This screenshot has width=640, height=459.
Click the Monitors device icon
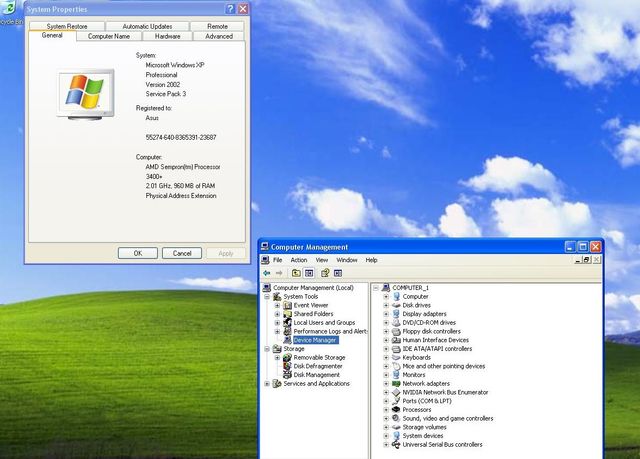point(396,375)
